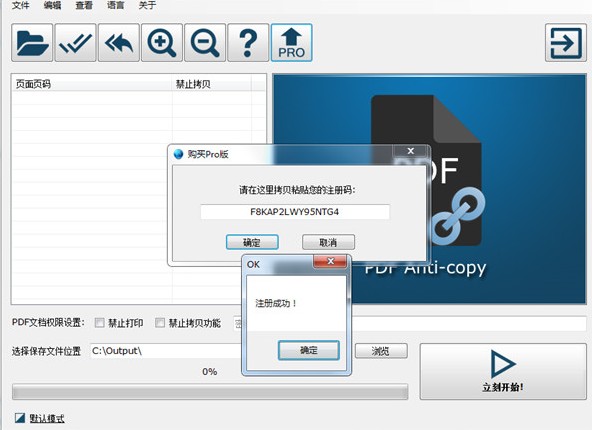The height and width of the screenshot is (430, 592).
Task: Close the OK message dialog
Action: coord(330,261)
